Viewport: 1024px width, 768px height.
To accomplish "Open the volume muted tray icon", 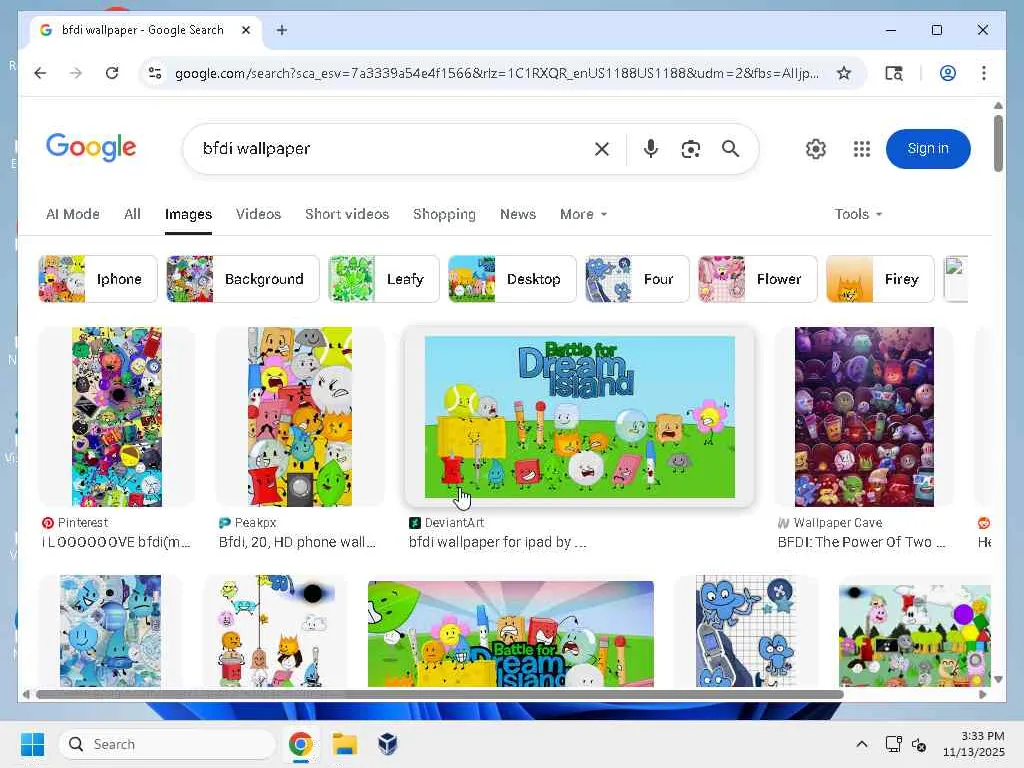I will pos(919,744).
